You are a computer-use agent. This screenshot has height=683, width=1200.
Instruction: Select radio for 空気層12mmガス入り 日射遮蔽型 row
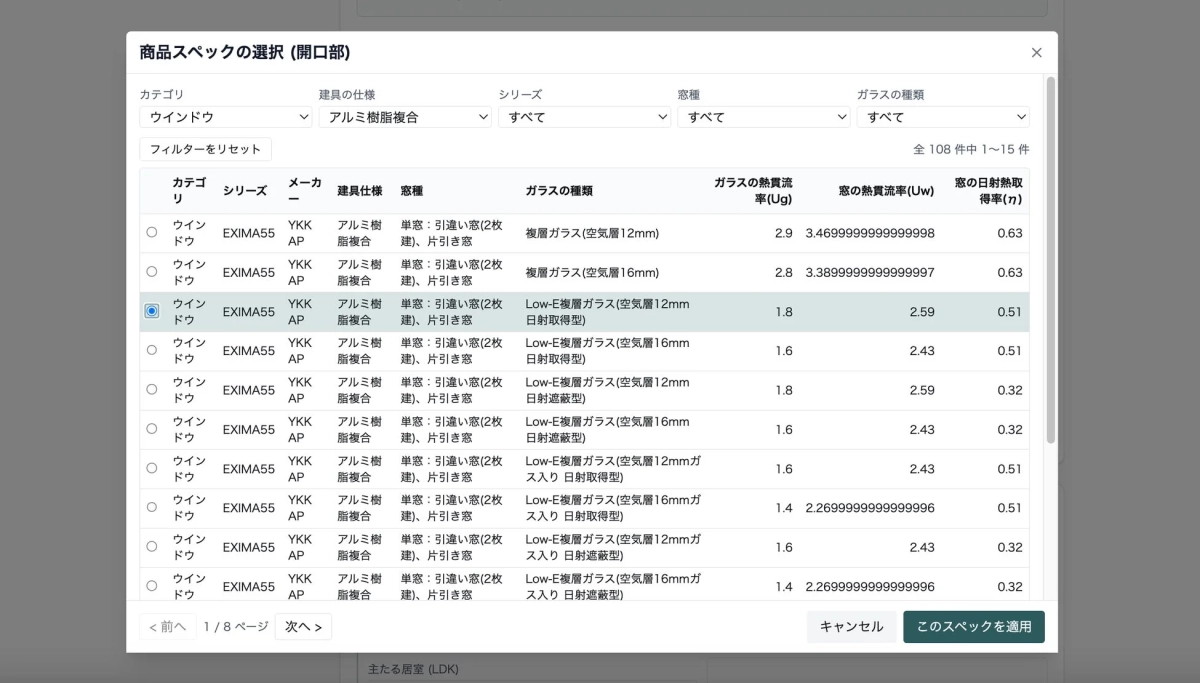pos(152,546)
